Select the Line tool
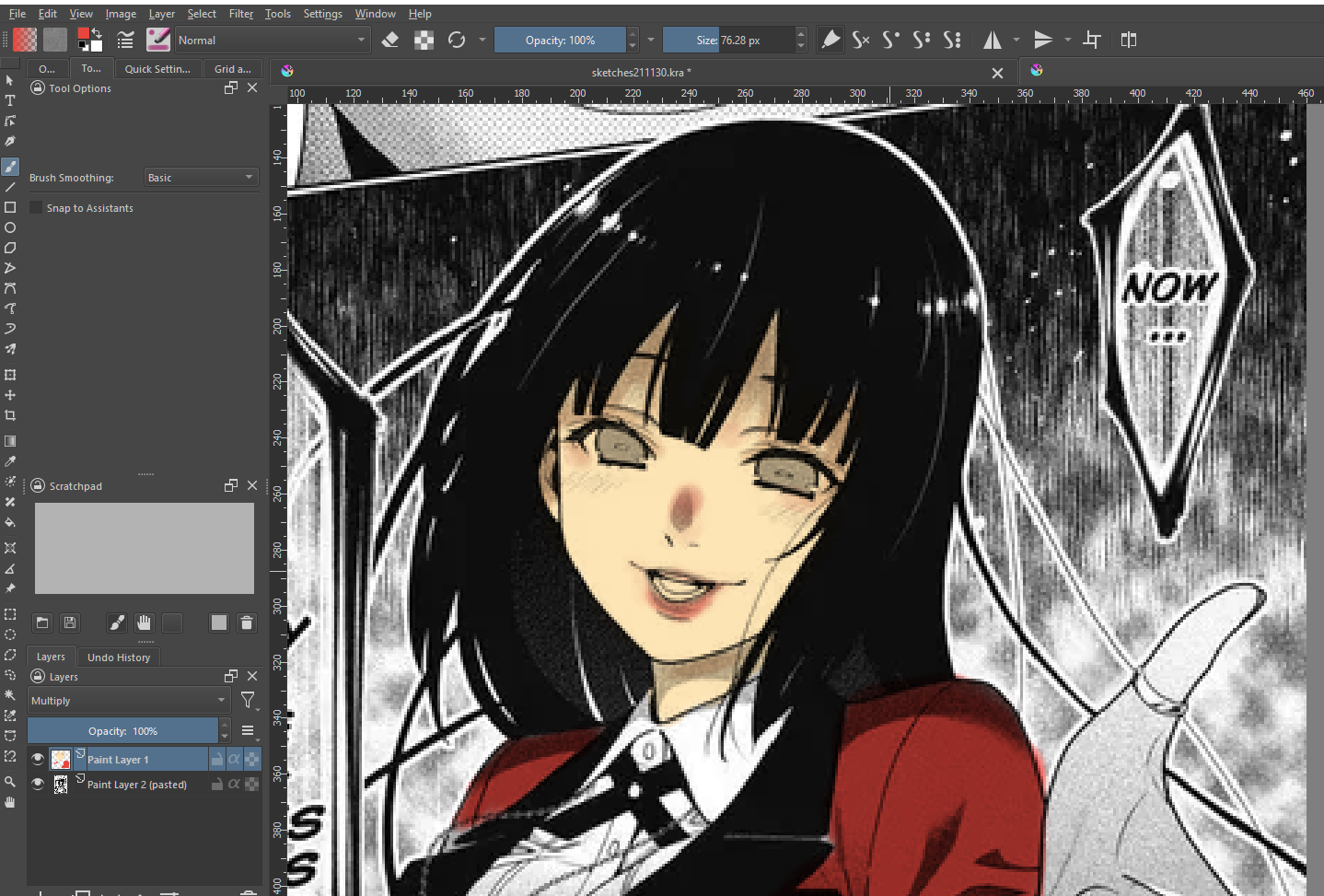The width and height of the screenshot is (1324, 896). coord(10,187)
